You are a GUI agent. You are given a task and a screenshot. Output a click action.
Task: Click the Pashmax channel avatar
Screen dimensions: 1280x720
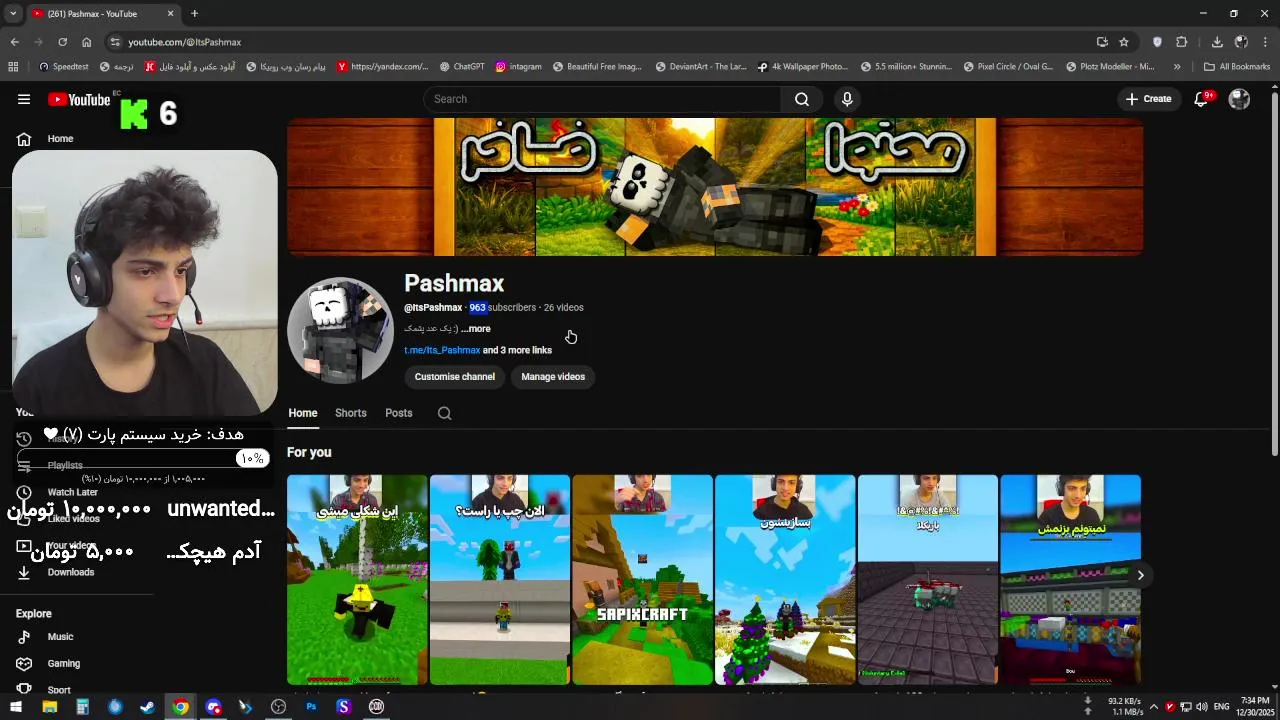tap(340, 330)
